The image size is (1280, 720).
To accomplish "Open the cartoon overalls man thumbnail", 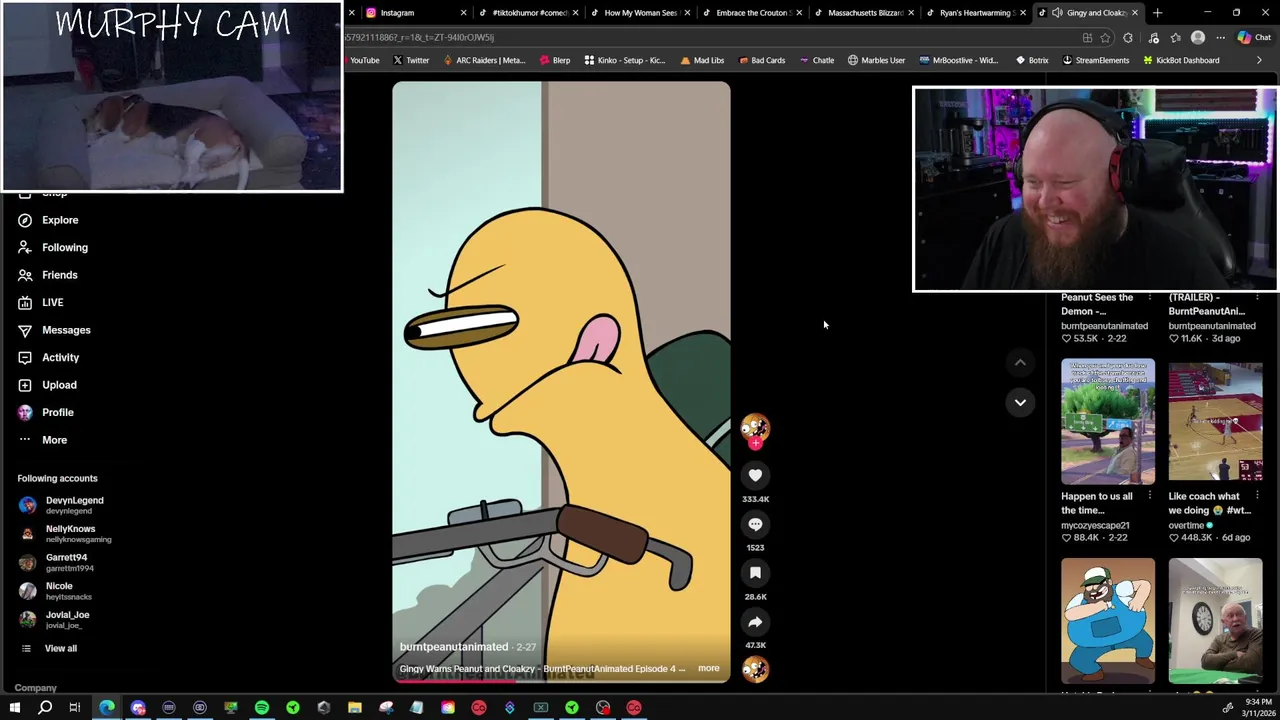I will tap(1108, 621).
